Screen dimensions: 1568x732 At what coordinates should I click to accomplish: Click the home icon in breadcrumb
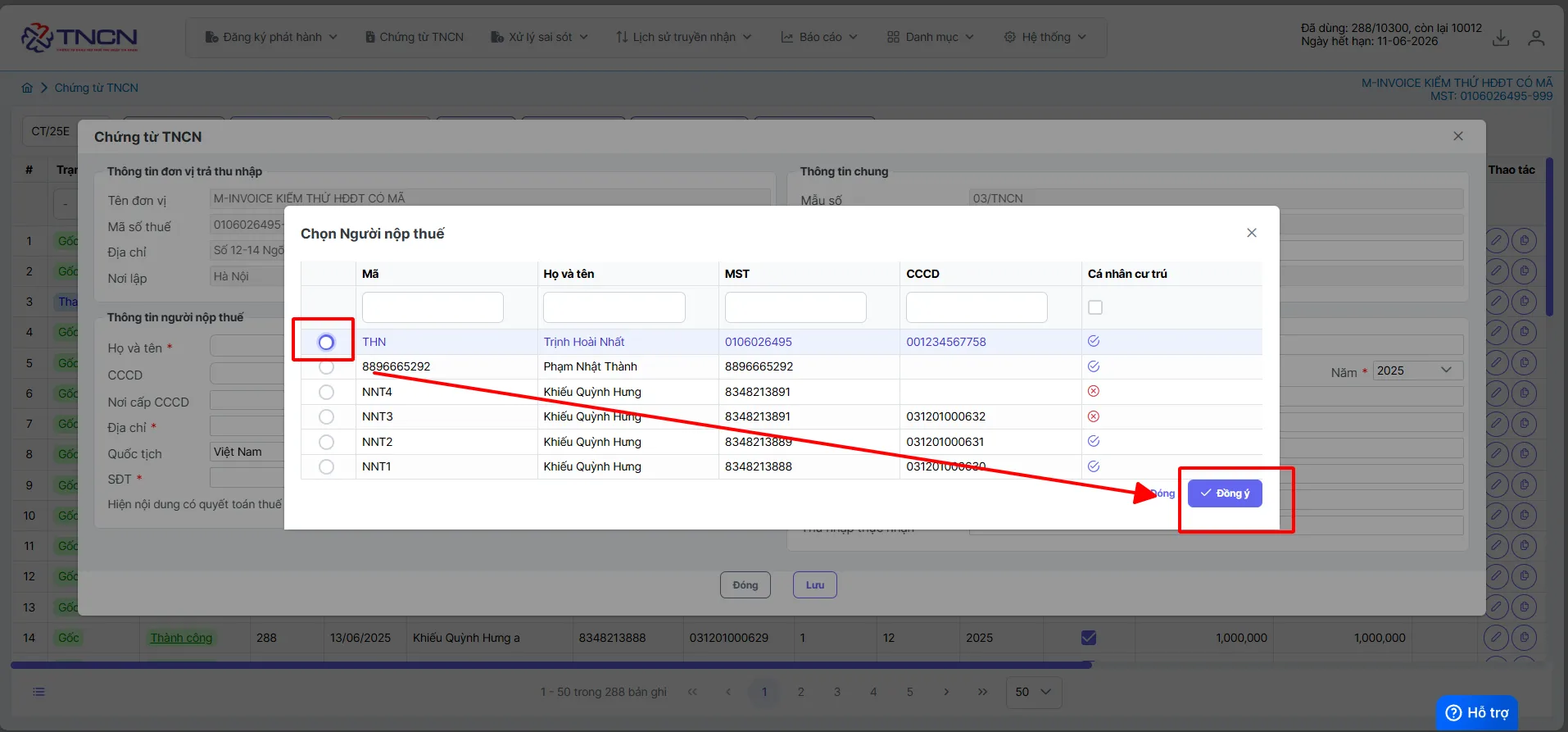tap(27, 88)
